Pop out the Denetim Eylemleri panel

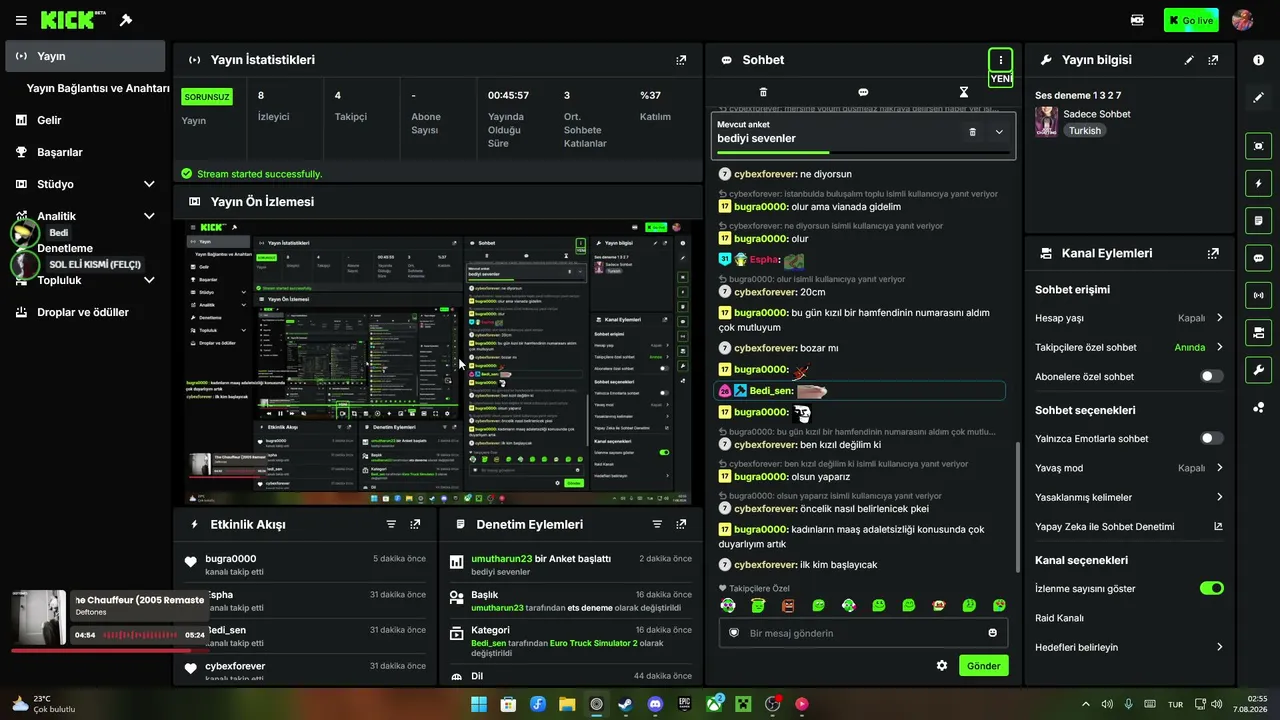pos(681,524)
